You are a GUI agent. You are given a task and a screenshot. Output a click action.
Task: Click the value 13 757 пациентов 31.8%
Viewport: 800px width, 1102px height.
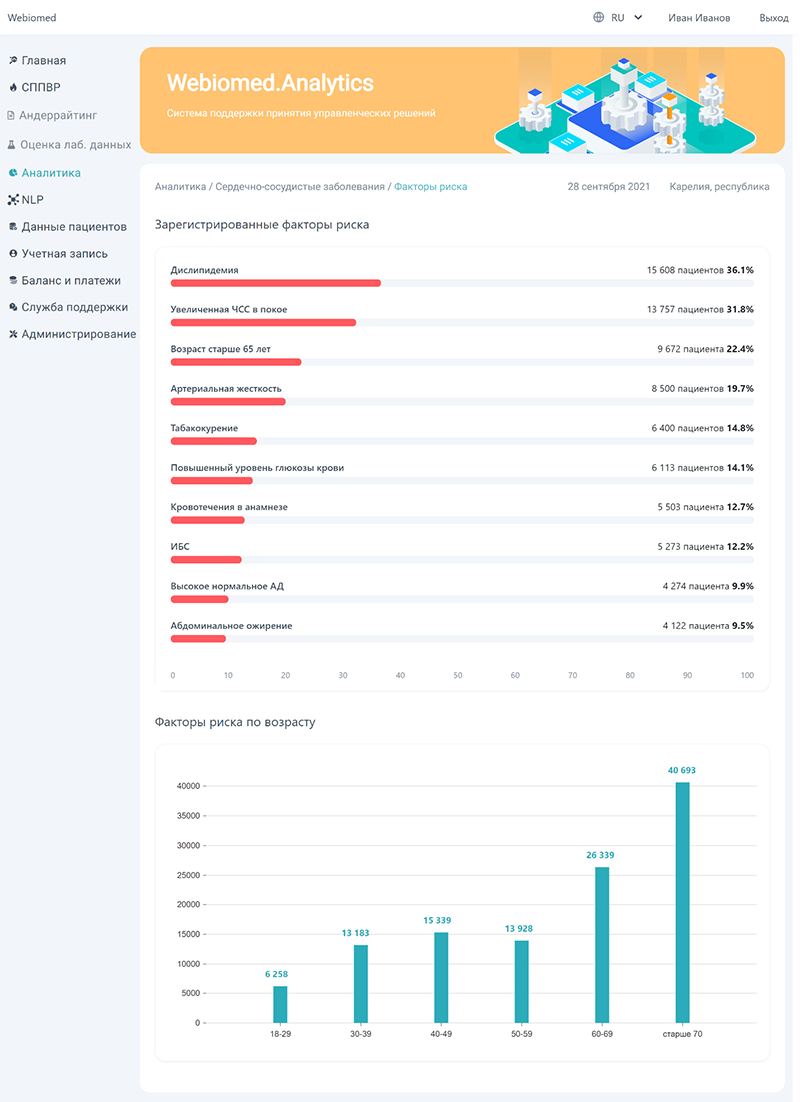coord(700,309)
